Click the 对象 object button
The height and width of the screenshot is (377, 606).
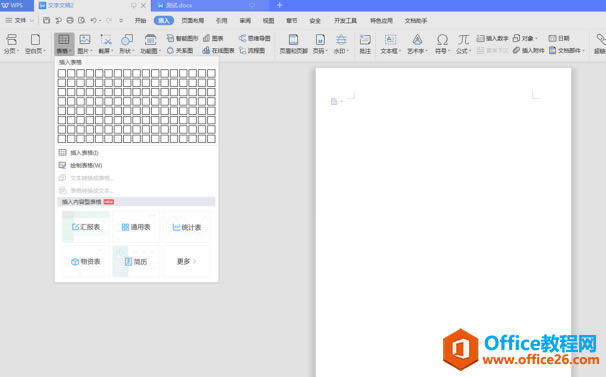click(525, 38)
